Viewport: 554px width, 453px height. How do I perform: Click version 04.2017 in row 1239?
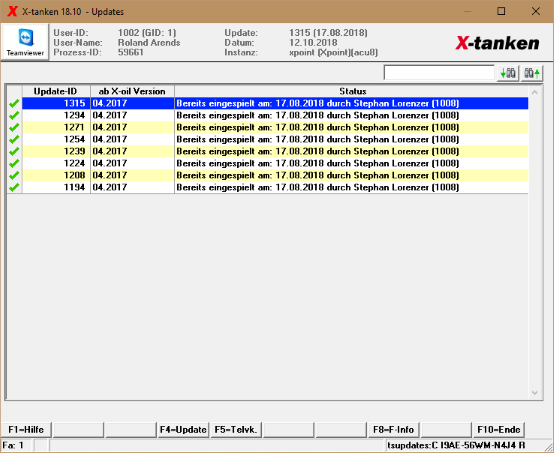coord(110,151)
